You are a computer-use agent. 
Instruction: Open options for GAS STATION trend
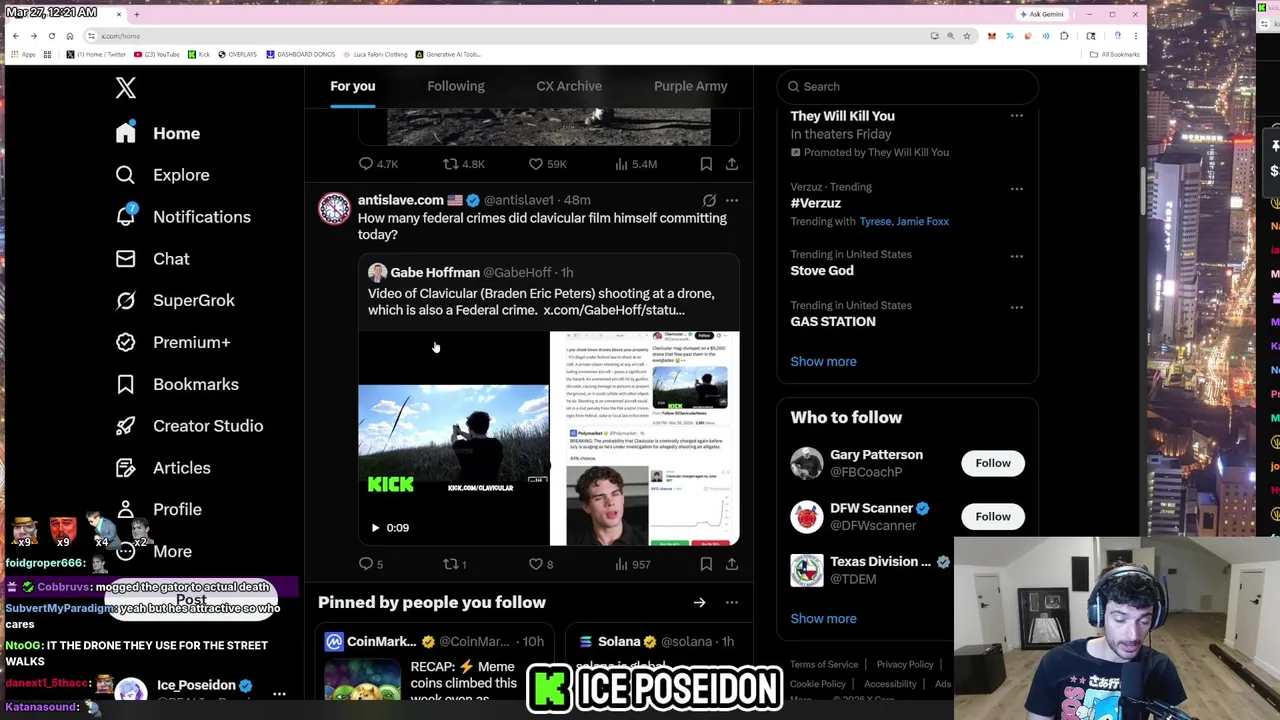[1017, 306]
